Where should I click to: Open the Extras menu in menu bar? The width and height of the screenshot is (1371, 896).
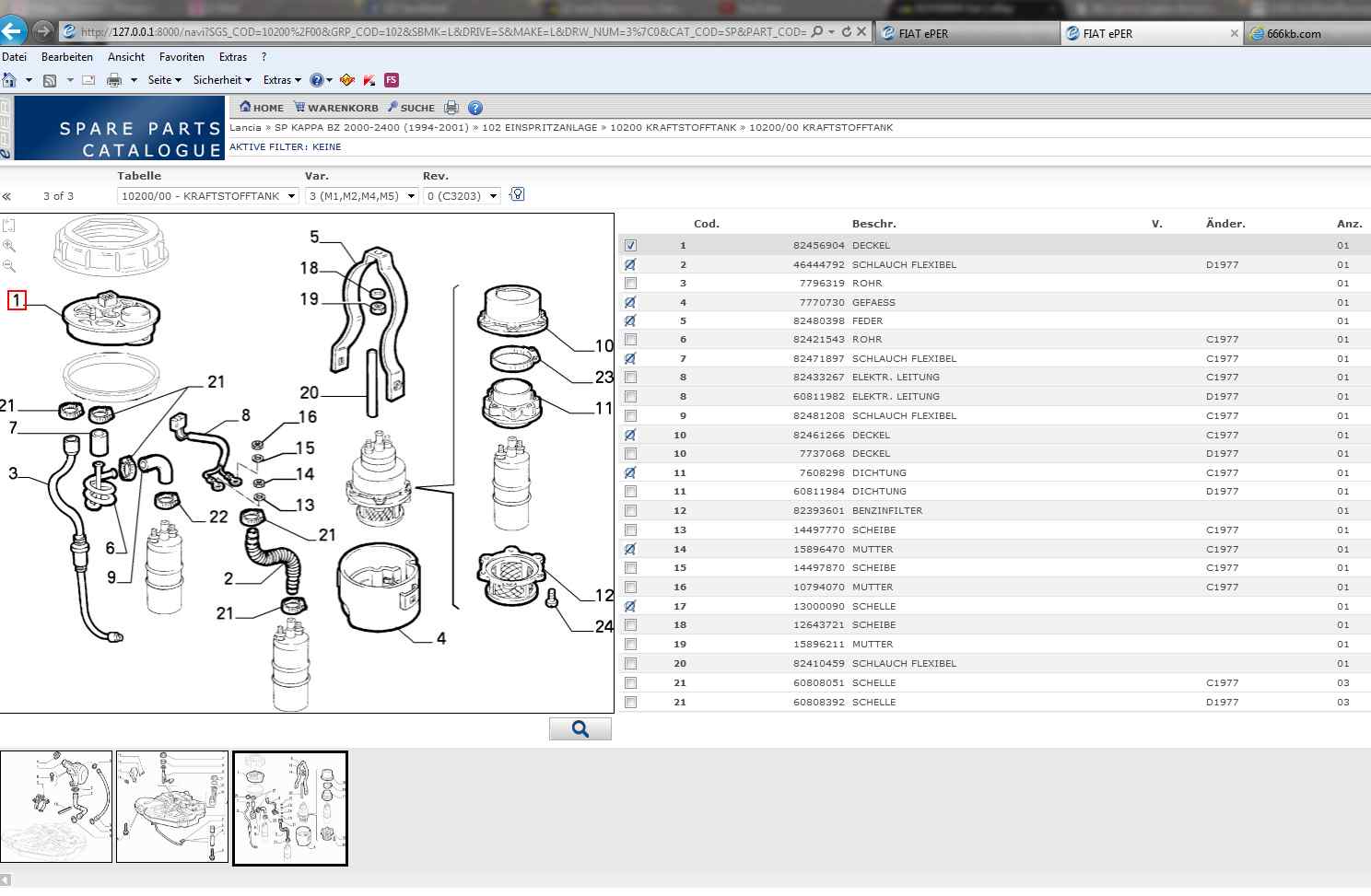click(x=233, y=57)
